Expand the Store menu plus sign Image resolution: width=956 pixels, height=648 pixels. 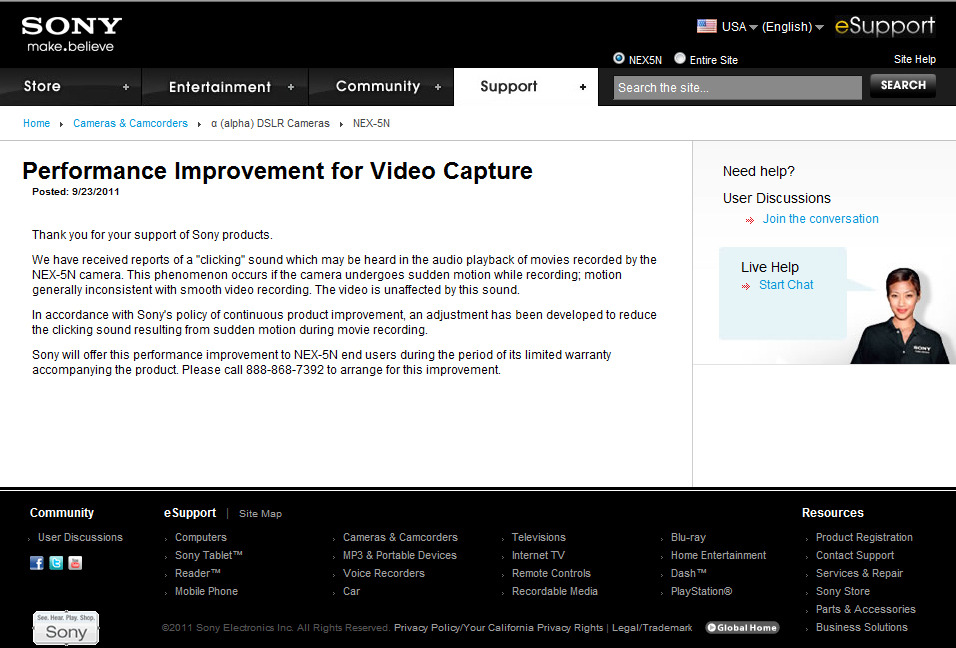coord(126,87)
